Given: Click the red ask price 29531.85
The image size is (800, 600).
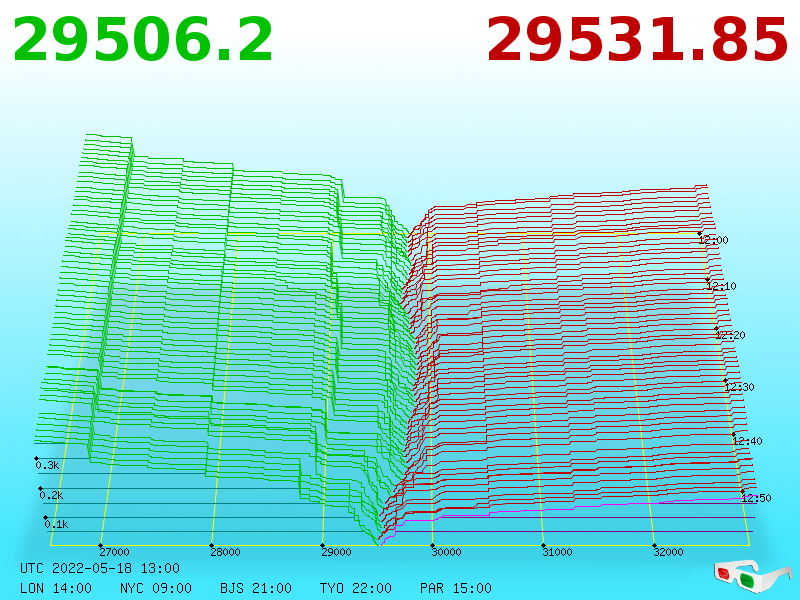Looking at the screenshot, I should click(x=637, y=40).
